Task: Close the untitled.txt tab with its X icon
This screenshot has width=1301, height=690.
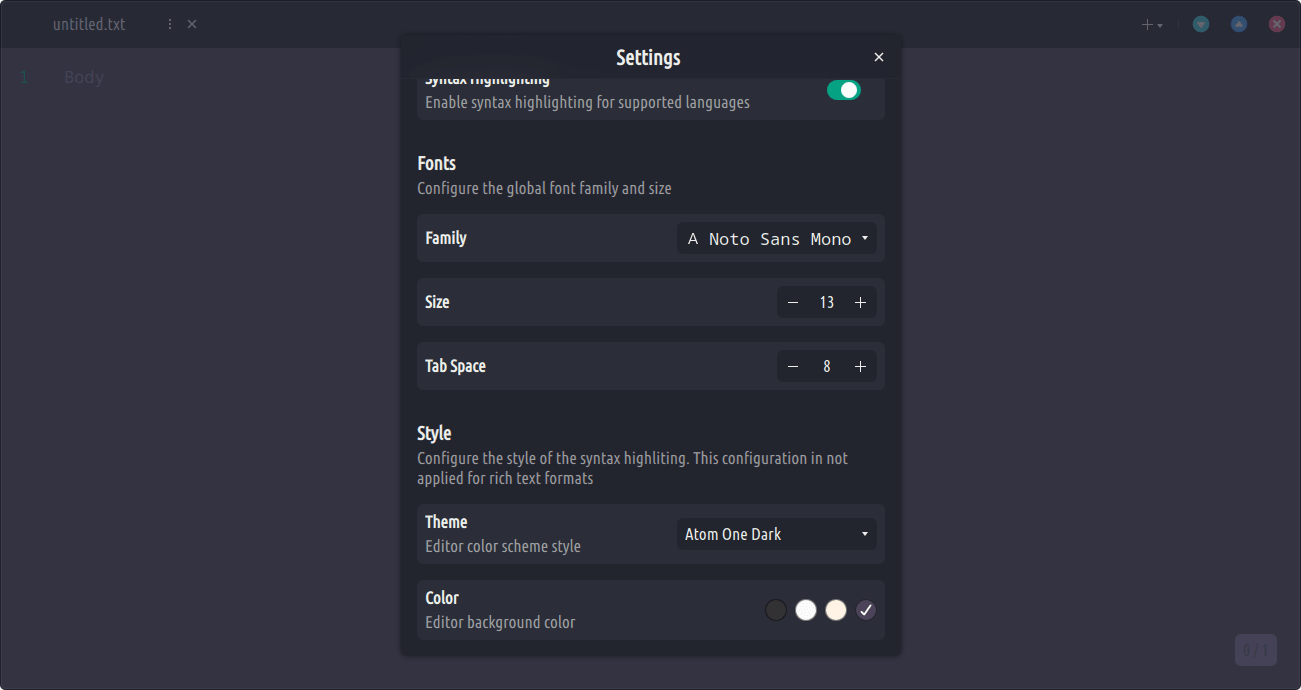Action: 192,24
